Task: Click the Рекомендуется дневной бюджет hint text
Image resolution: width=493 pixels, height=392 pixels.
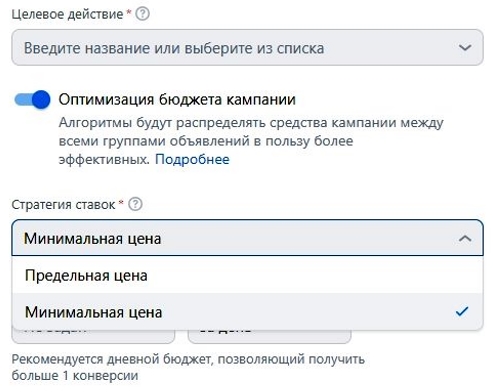Action: (x=188, y=367)
